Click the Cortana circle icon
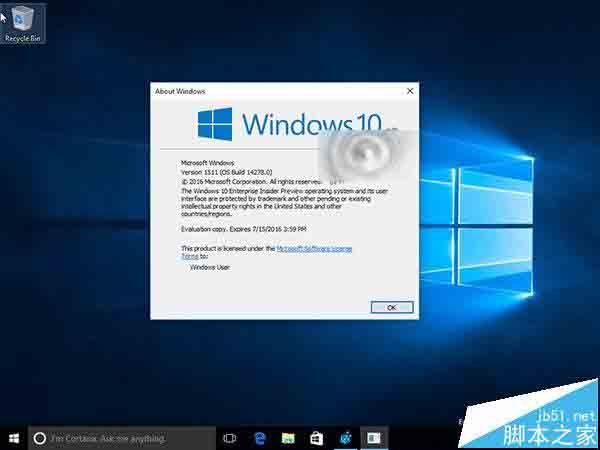600x450 pixels. click(40, 439)
